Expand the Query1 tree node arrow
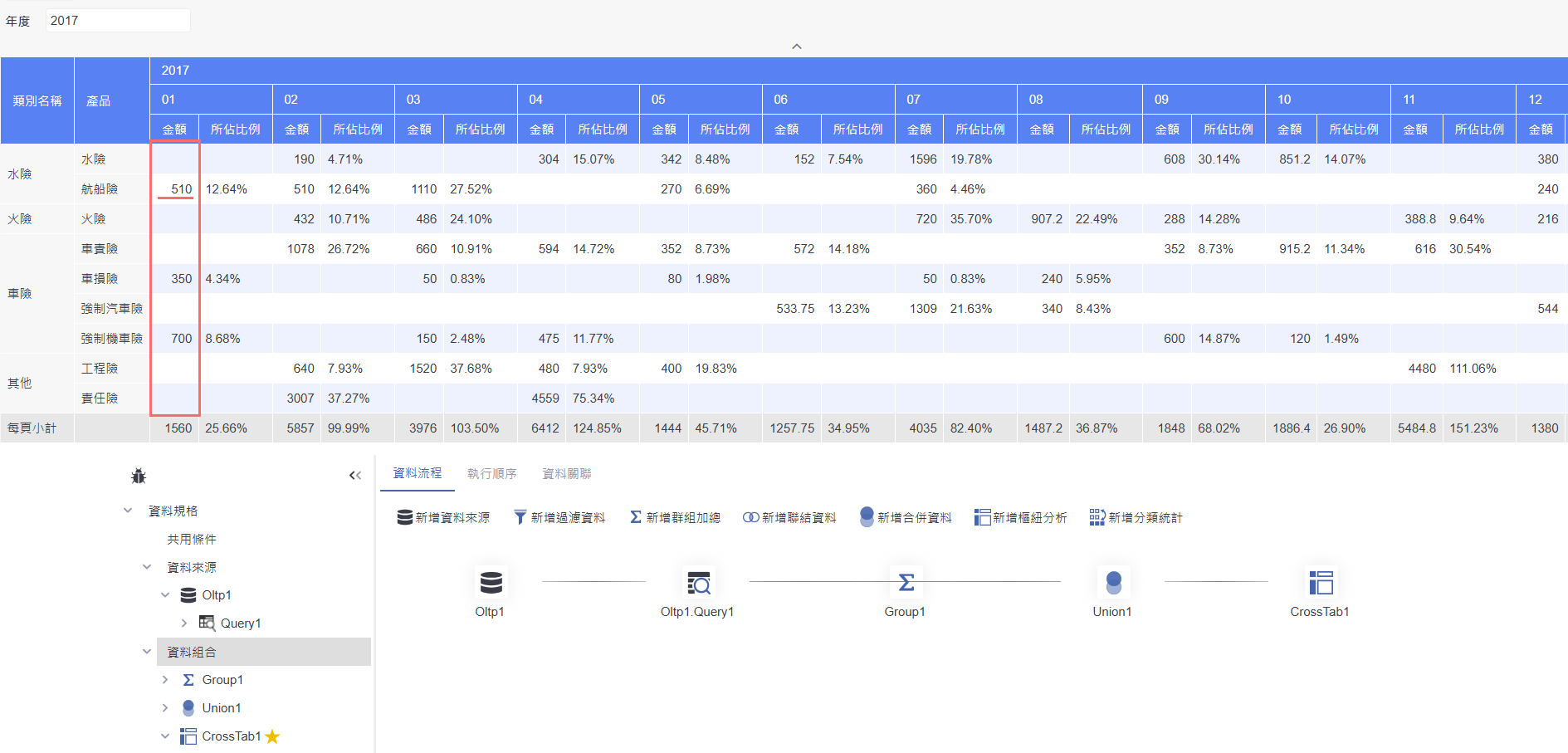This screenshot has height=753, width=1568. tap(184, 623)
